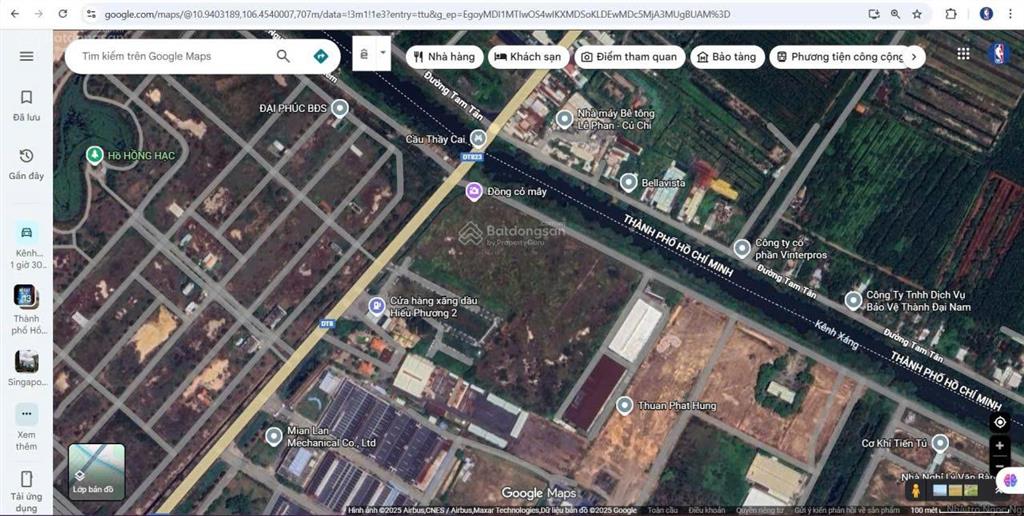The height and width of the screenshot is (516, 1024).
Task: Show more sidebar items (Xem thêm)
Action: coord(27,428)
